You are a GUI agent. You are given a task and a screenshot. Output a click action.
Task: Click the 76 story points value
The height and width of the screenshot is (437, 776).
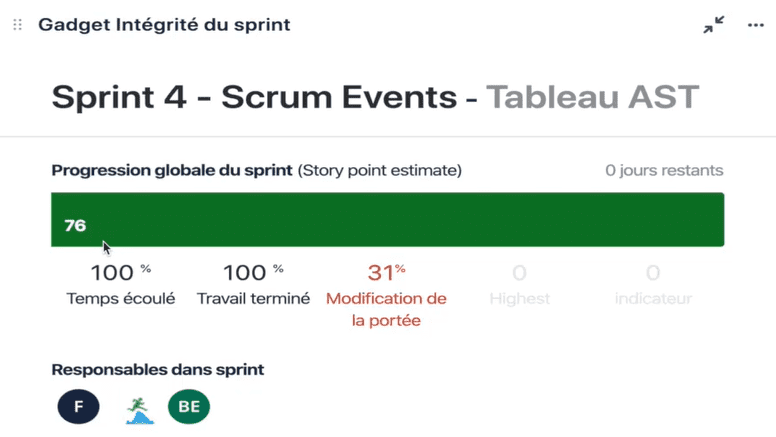[x=75, y=226]
